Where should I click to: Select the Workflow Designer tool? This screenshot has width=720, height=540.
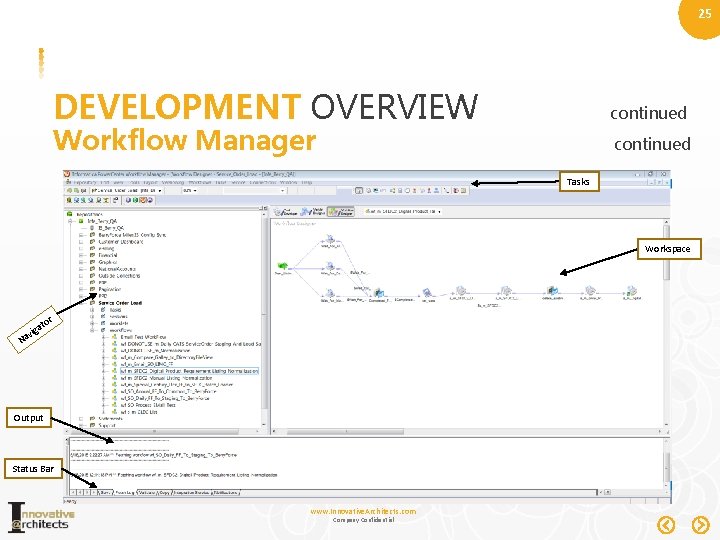340,212
